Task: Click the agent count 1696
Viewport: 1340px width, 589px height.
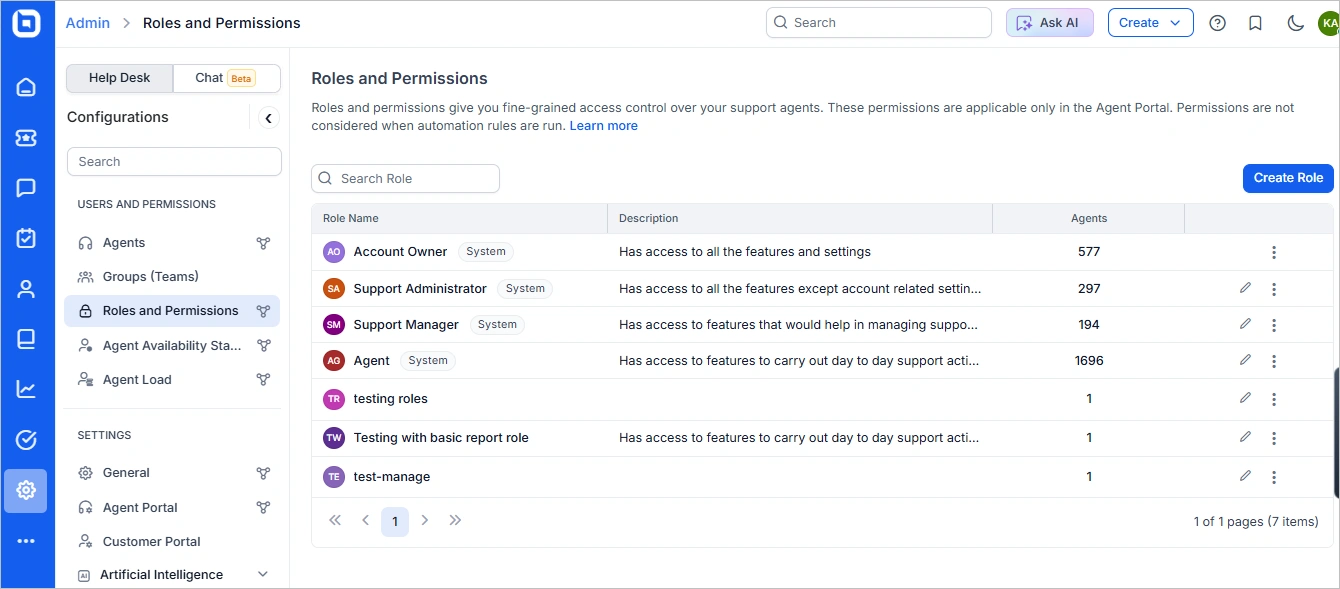Action: 1089,361
